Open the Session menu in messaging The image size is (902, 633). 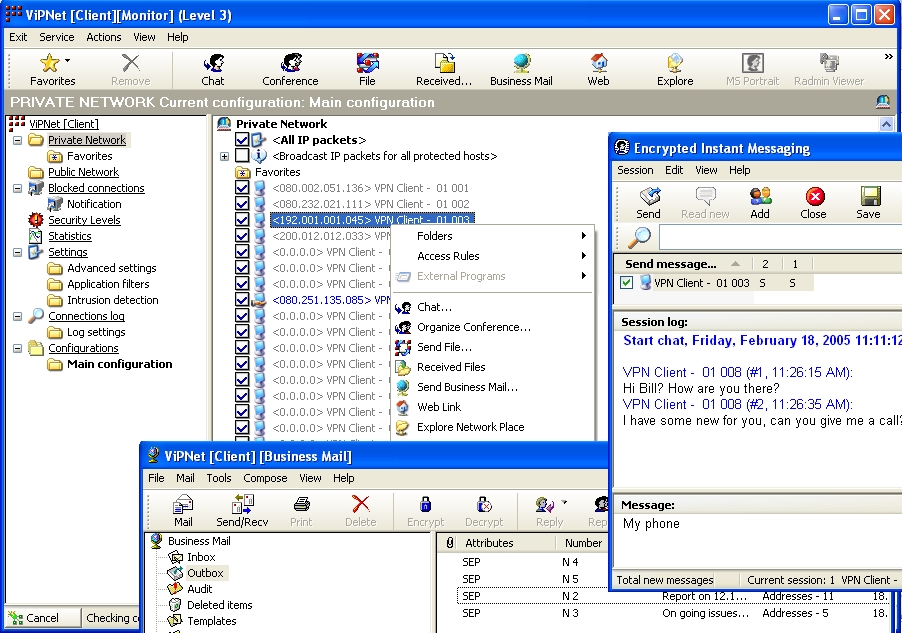coord(635,170)
